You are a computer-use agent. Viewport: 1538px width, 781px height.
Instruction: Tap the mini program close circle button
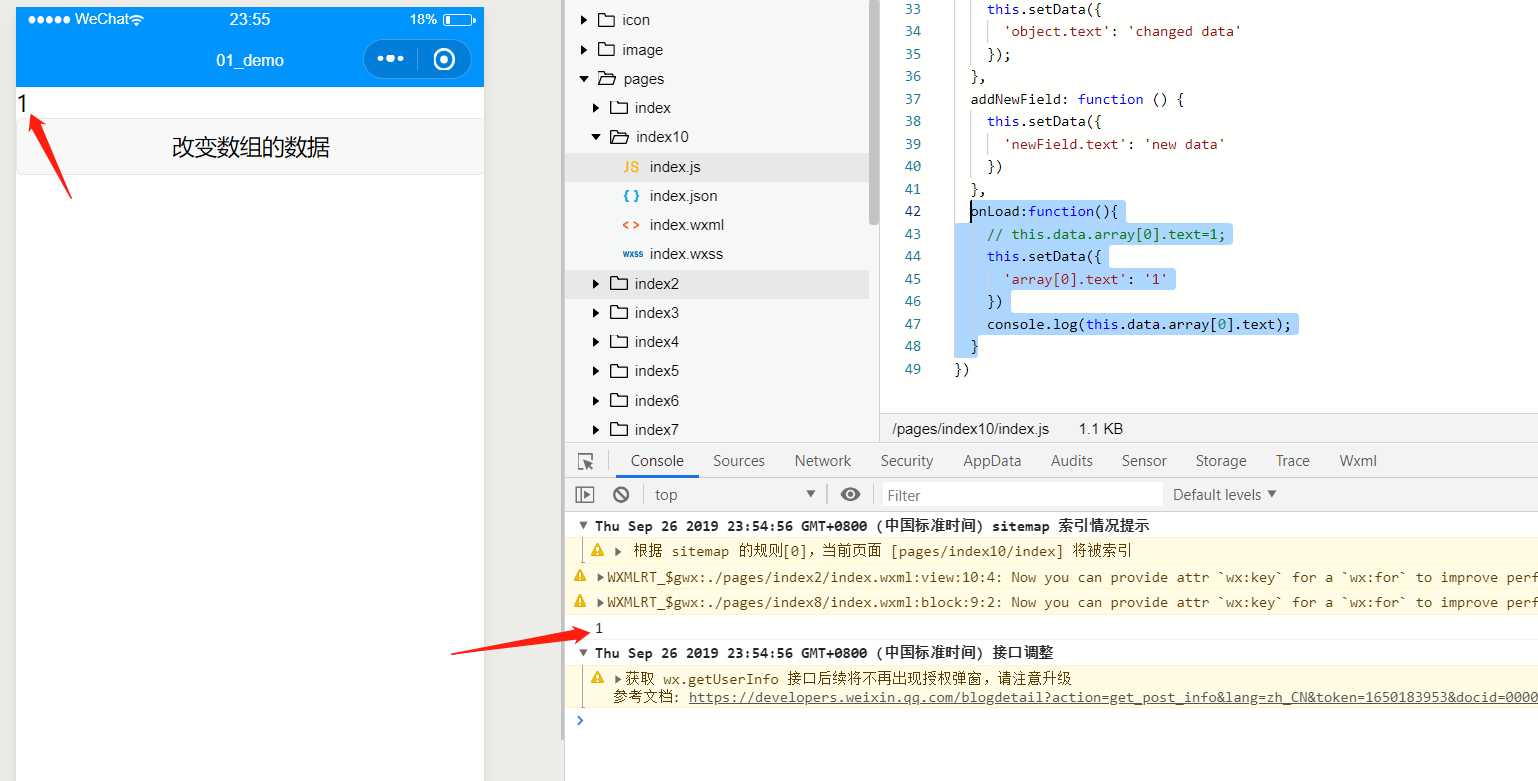tap(444, 60)
